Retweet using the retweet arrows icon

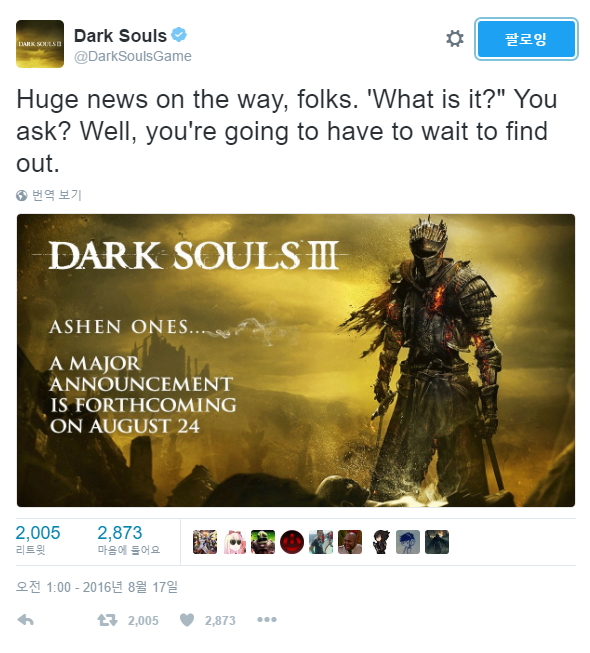click(x=107, y=620)
